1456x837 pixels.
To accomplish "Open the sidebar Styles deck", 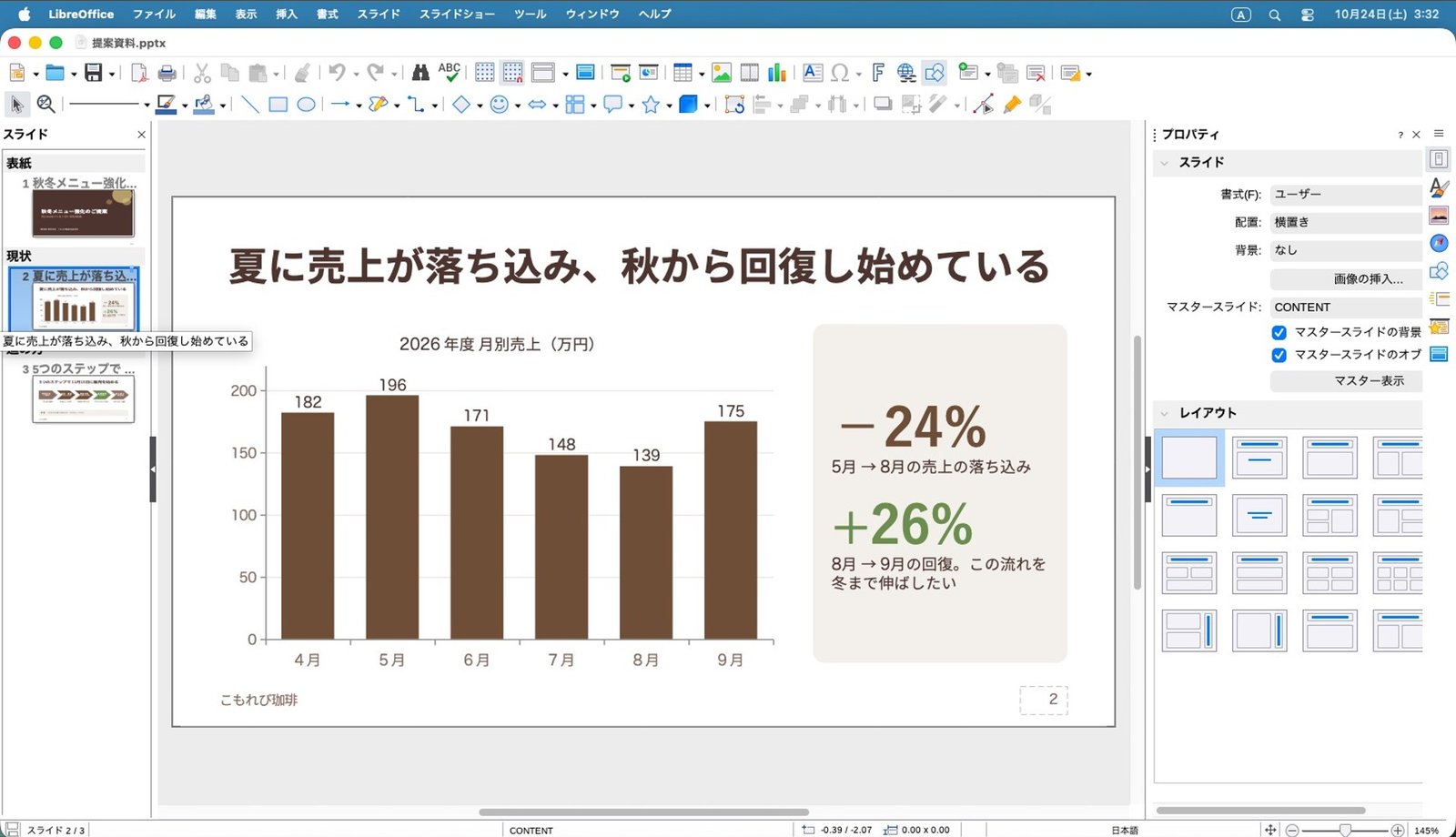I will pos(1439,187).
